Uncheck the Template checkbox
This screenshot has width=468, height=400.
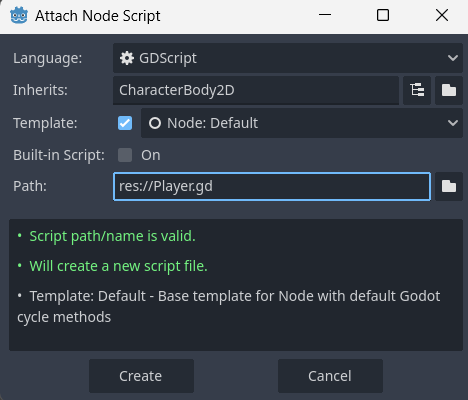coord(125,123)
